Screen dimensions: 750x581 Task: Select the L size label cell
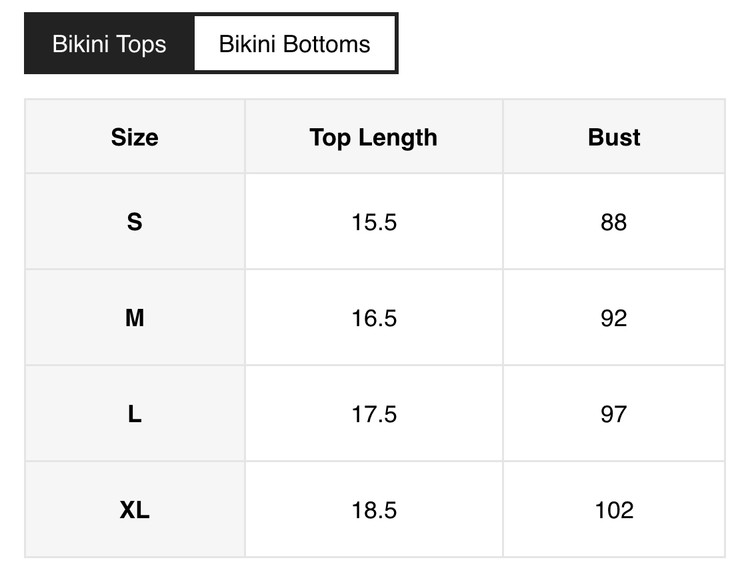click(135, 414)
